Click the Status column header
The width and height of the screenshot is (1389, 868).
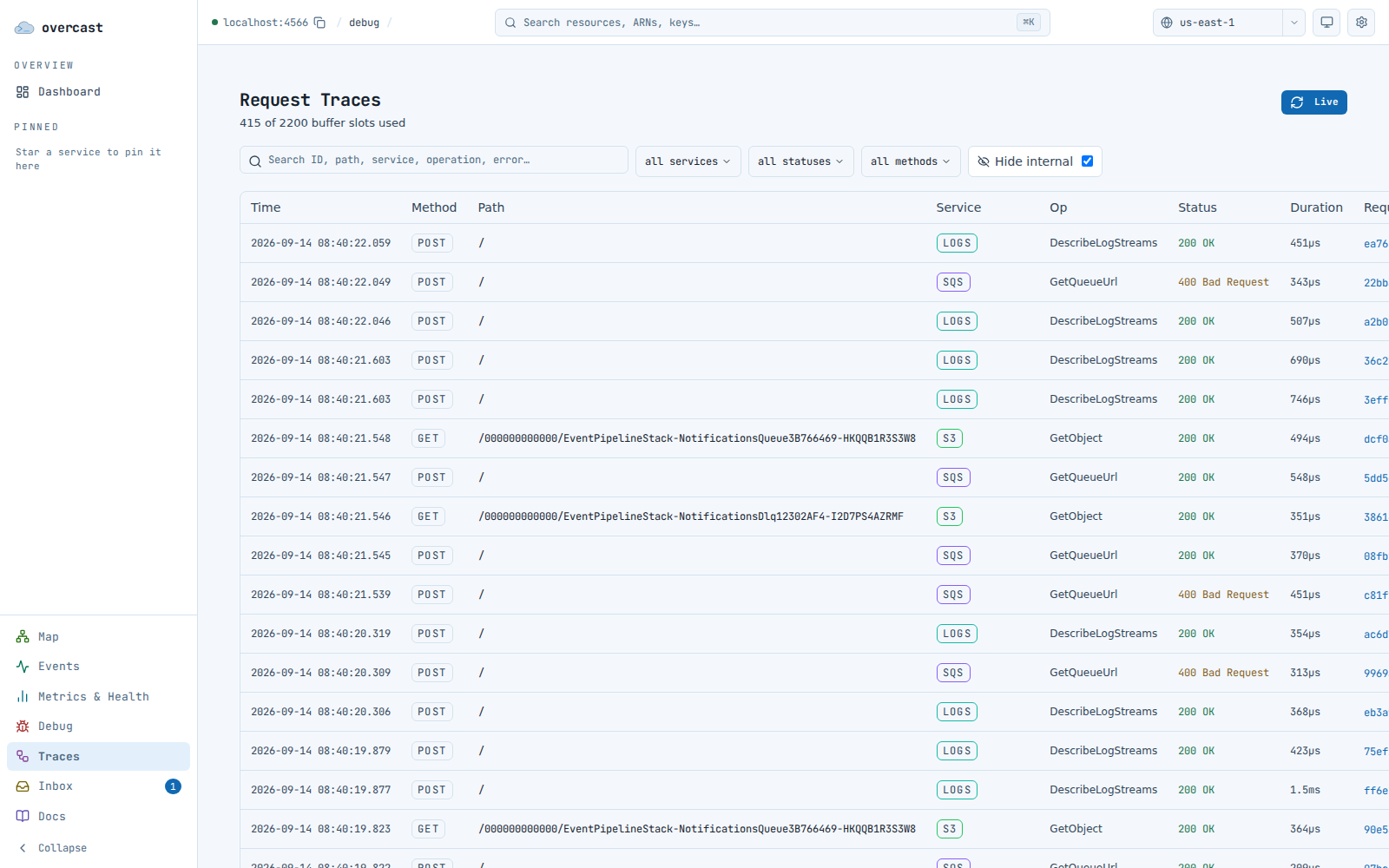click(x=1197, y=207)
